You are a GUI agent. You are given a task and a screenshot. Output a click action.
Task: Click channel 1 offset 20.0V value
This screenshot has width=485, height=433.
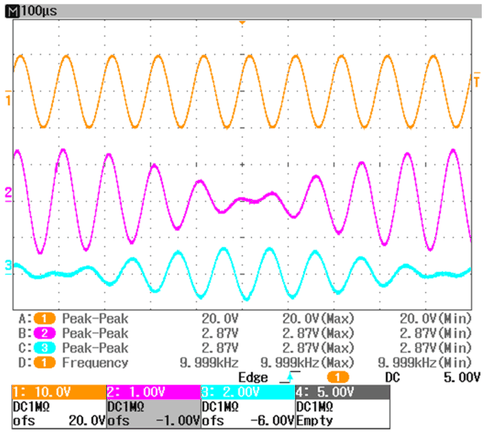coord(87,421)
